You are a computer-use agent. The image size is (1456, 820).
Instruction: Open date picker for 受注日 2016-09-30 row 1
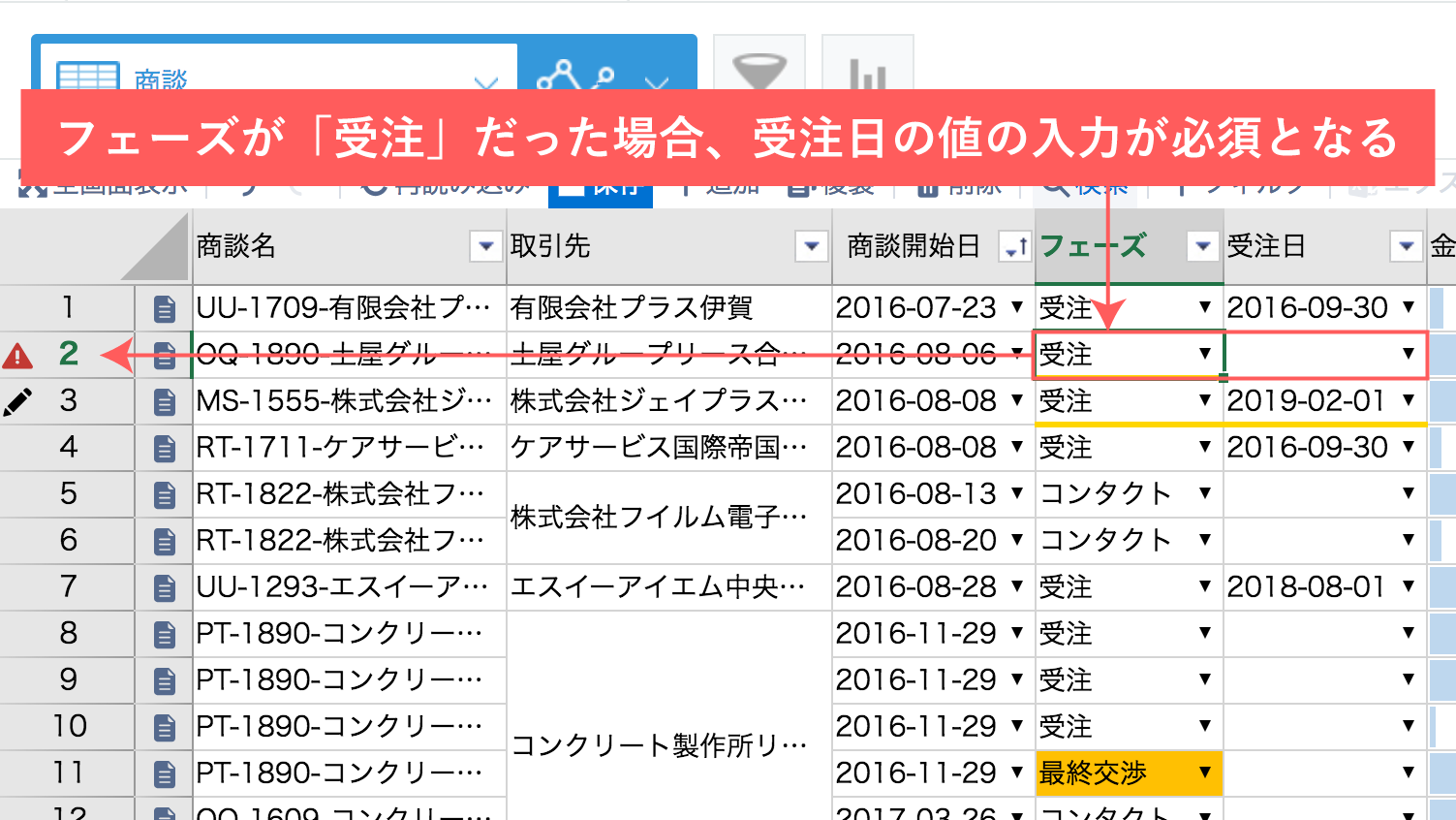pos(1409,307)
